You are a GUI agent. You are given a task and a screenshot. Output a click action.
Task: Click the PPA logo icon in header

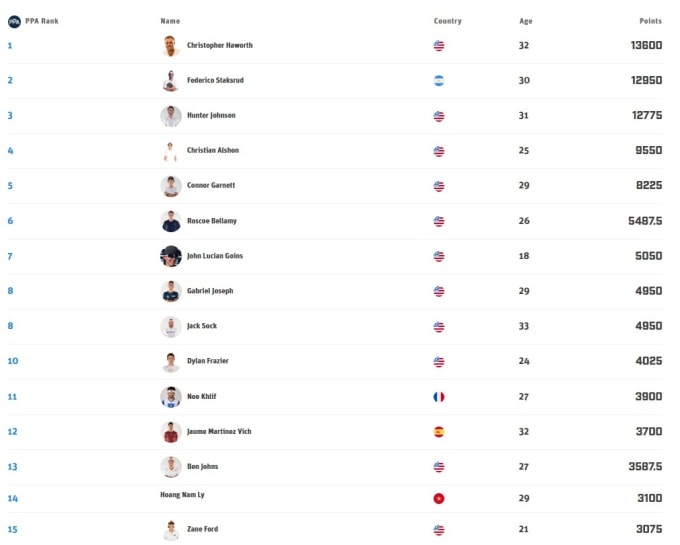click(14, 21)
